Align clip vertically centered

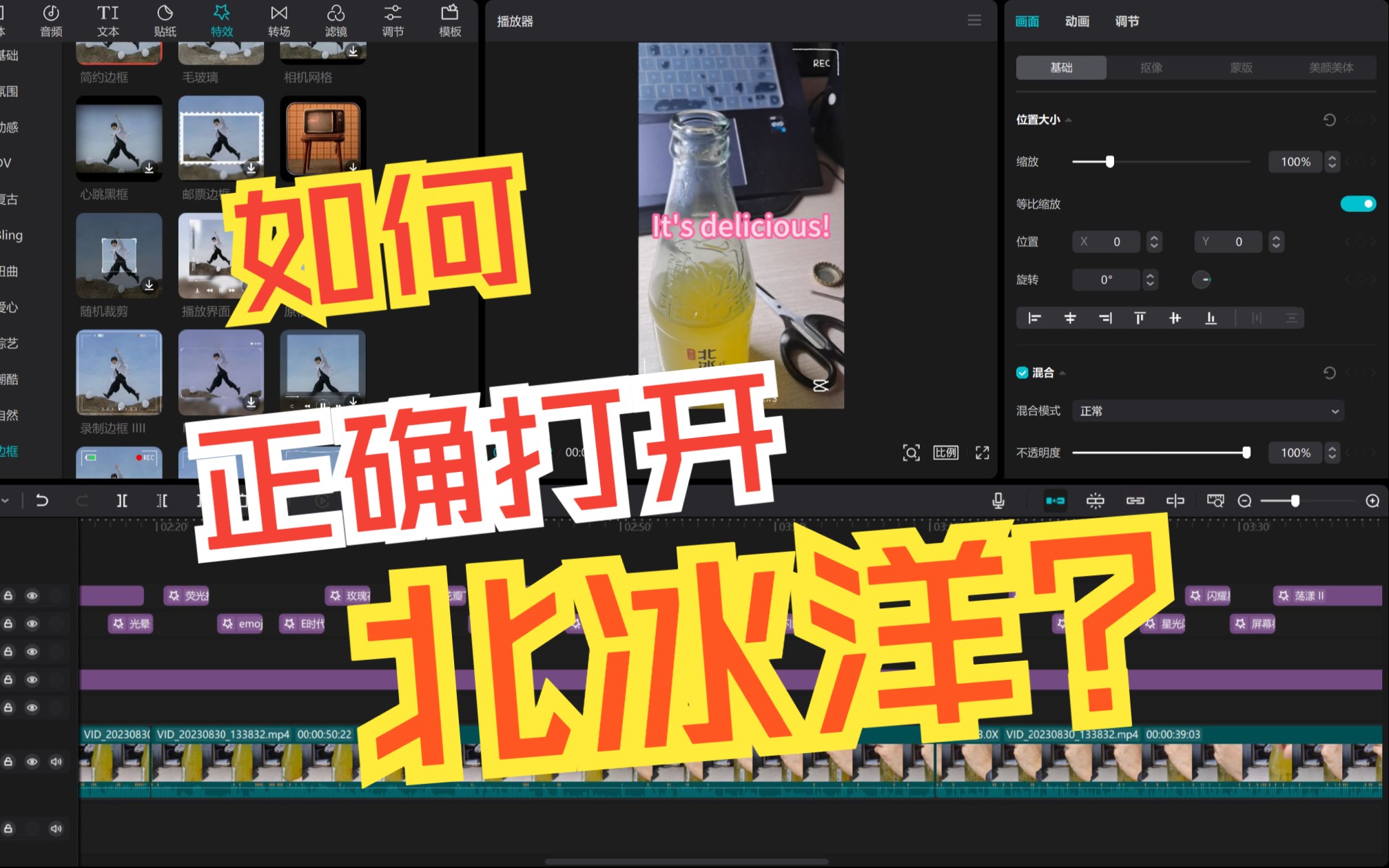pos(1175,318)
